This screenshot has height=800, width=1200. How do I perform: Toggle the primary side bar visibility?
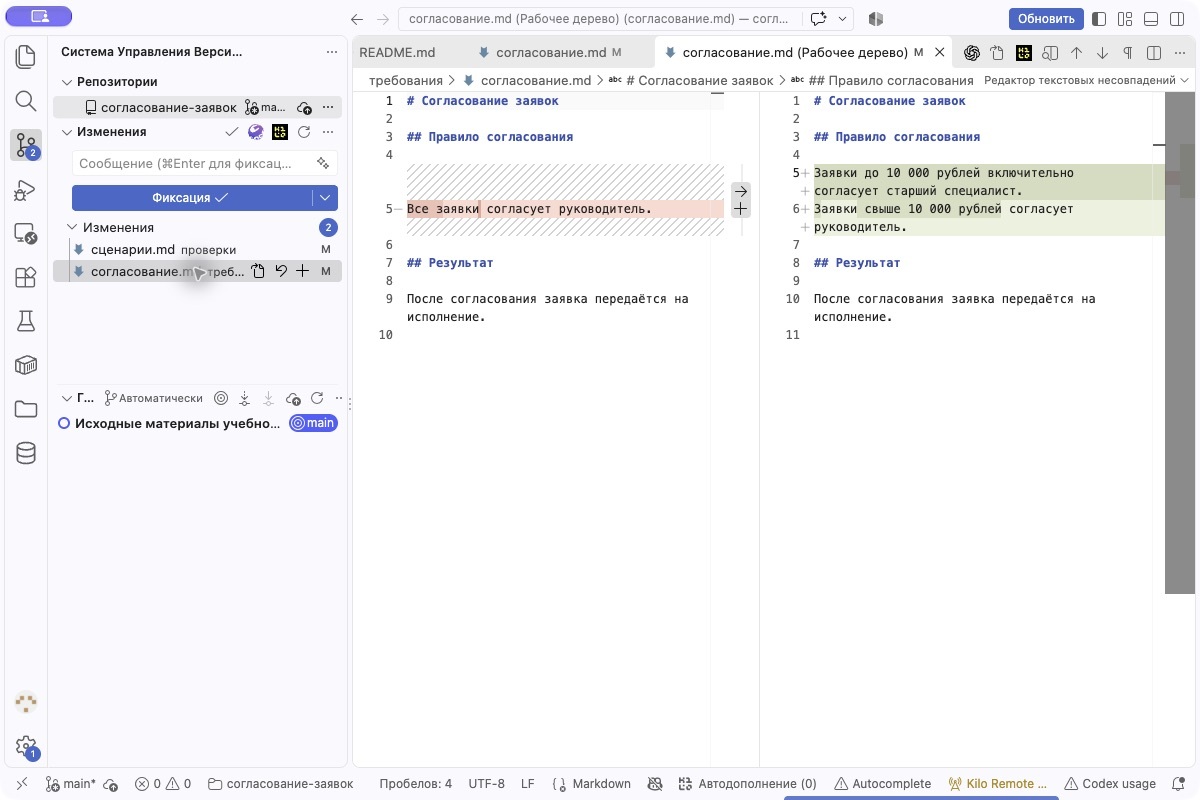pos(1100,19)
